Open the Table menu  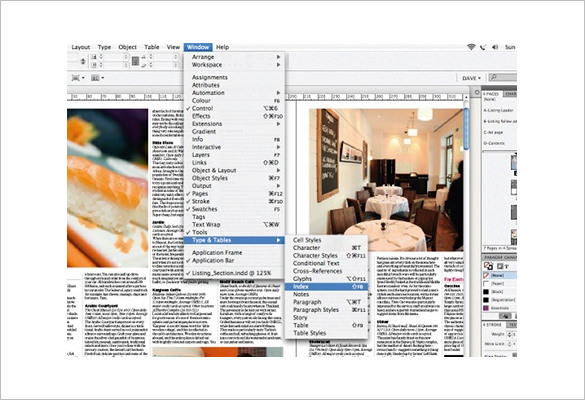pyautogui.click(x=151, y=47)
